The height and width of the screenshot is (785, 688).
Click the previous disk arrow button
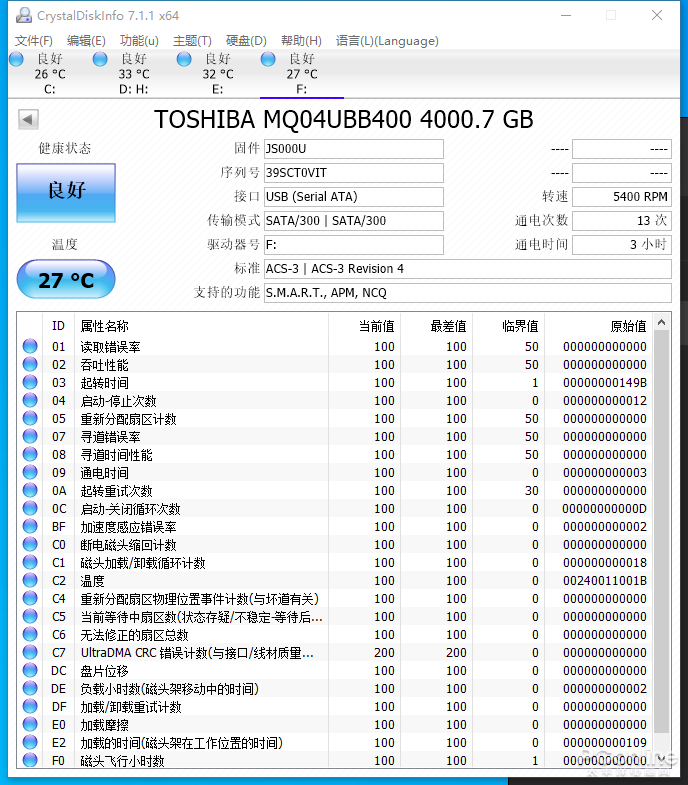click(28, 120)
